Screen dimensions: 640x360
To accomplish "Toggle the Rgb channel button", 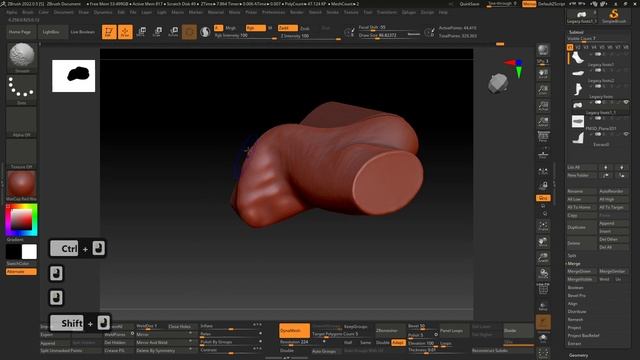I will 256,28.
